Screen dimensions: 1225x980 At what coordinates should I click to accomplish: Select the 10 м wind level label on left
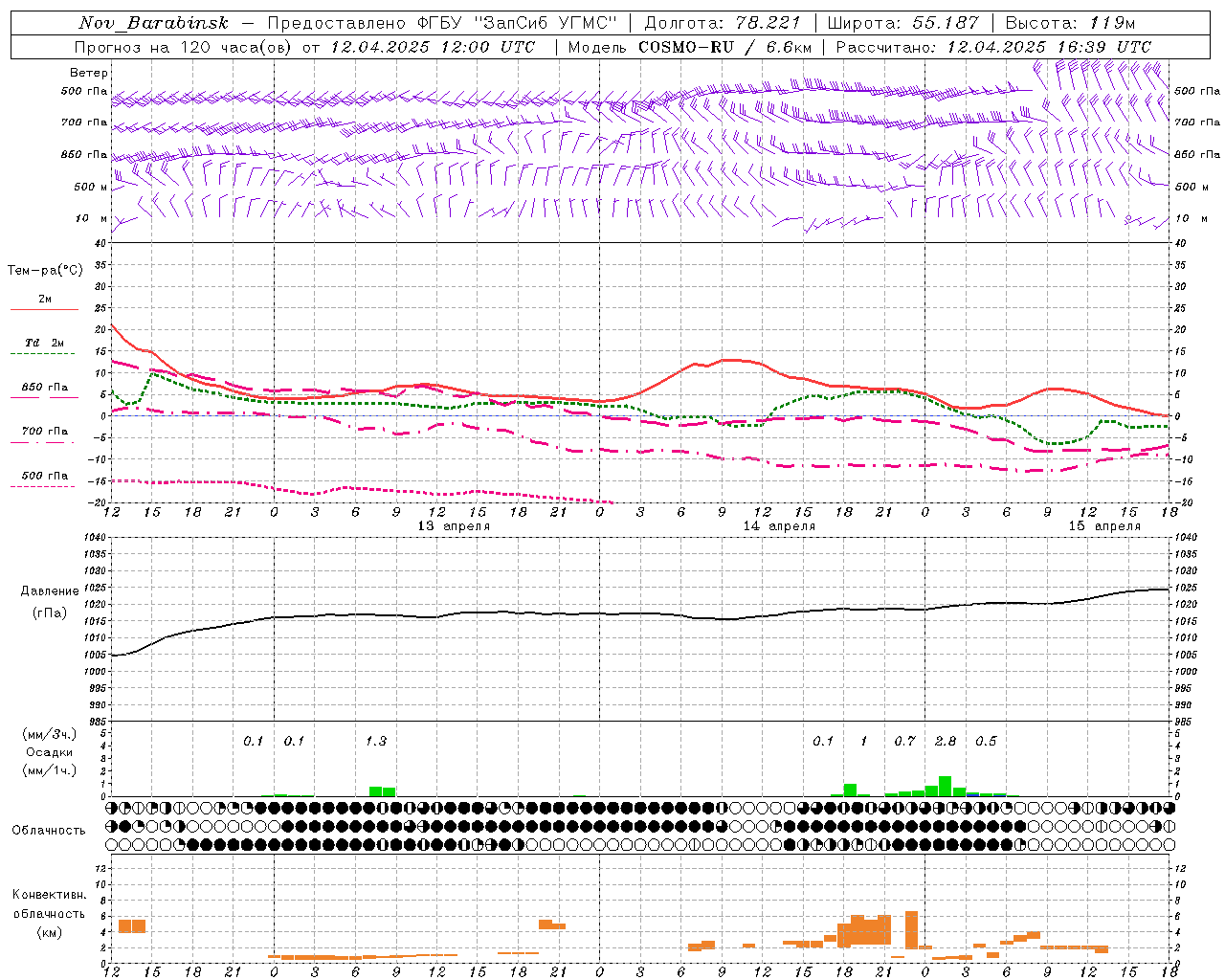point(91,218)
